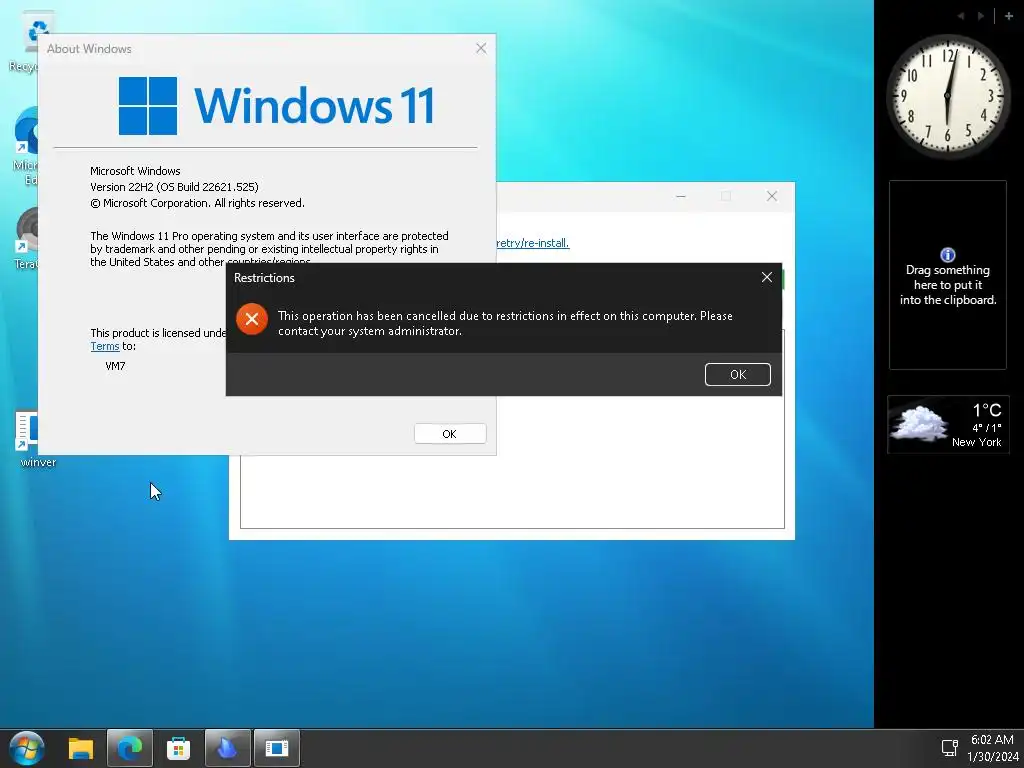Click OK in the About Windows dialog
The height and width of the screenshot is (768, 1024).
click(450, 434)
